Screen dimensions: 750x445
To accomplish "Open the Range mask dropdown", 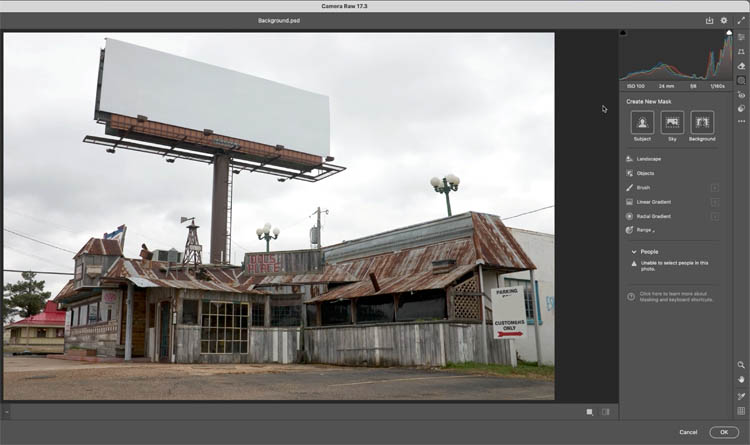I will 646,230.
